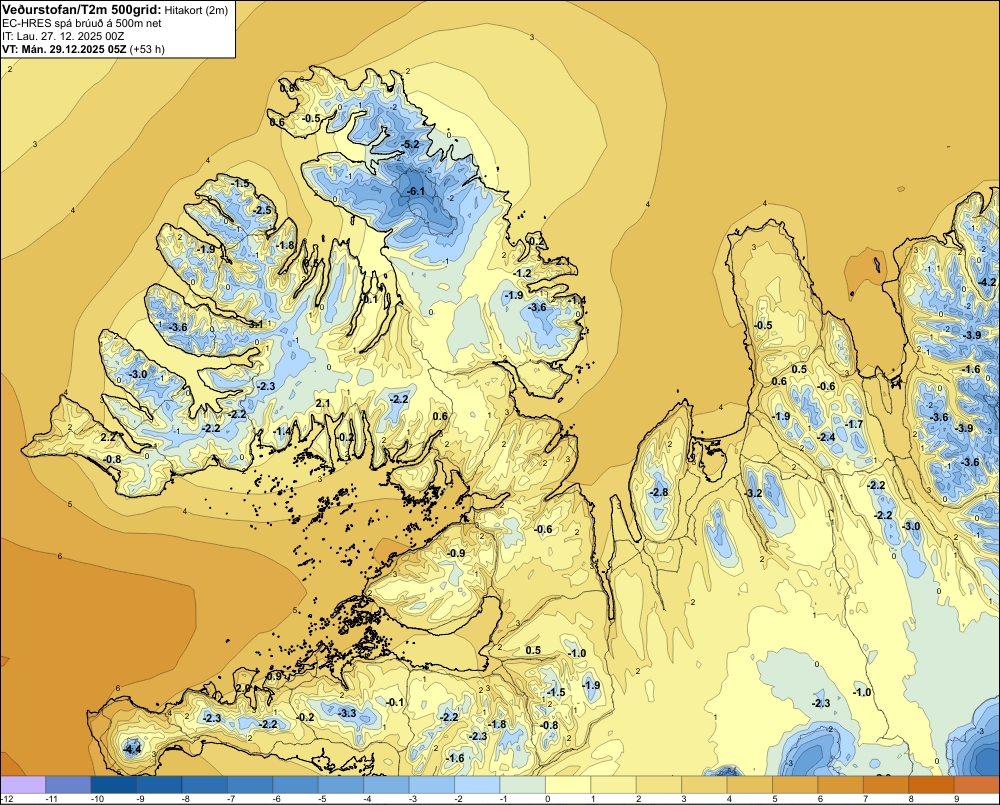Click the -0.1 temperature label
Image resolution: width=1000 pixels, height=805 pixels.
(x=395, y=702)
